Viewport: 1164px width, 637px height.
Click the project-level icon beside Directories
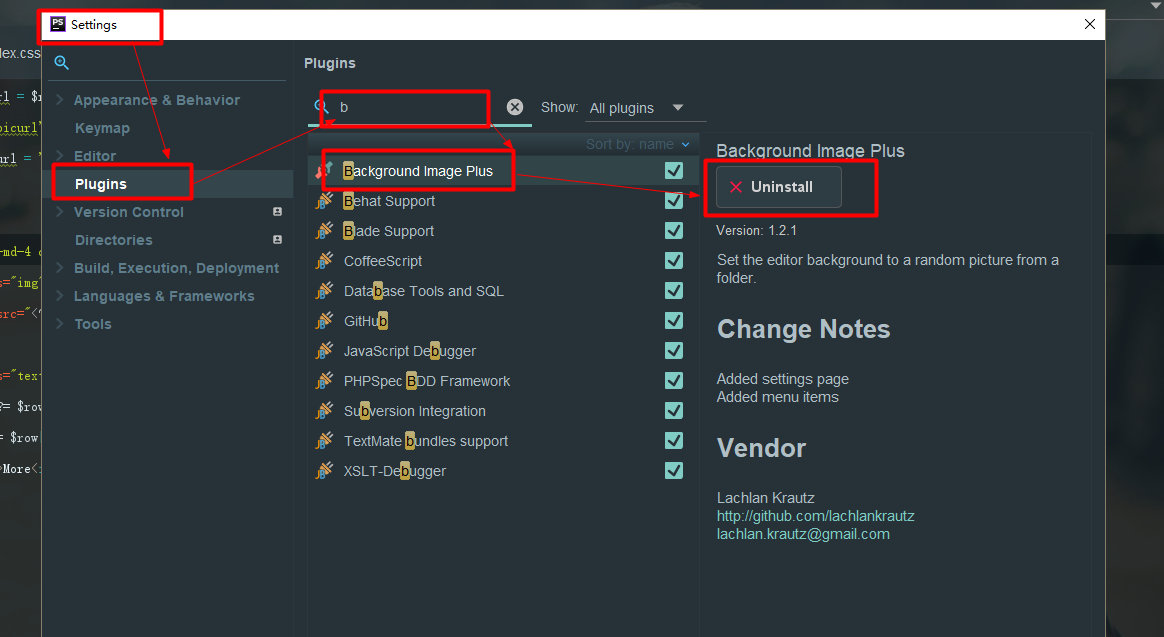tap(278, 240)
